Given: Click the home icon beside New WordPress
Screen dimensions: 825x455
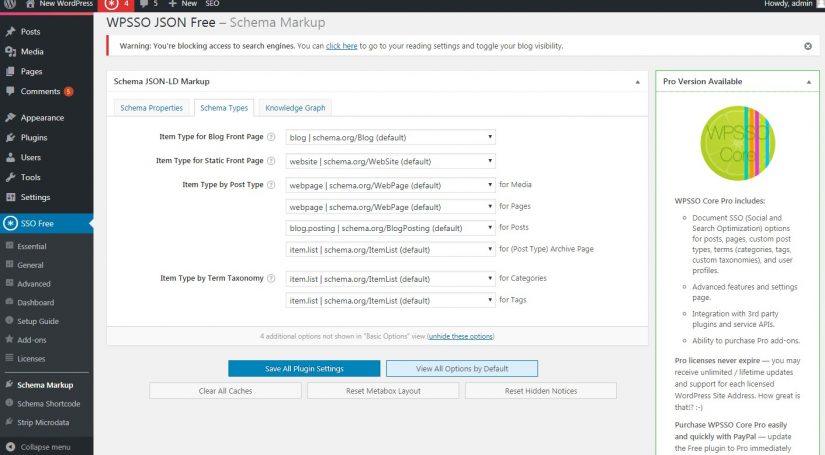Looking at the screenshot, I should pyautogui.click(x=30, y=4).
